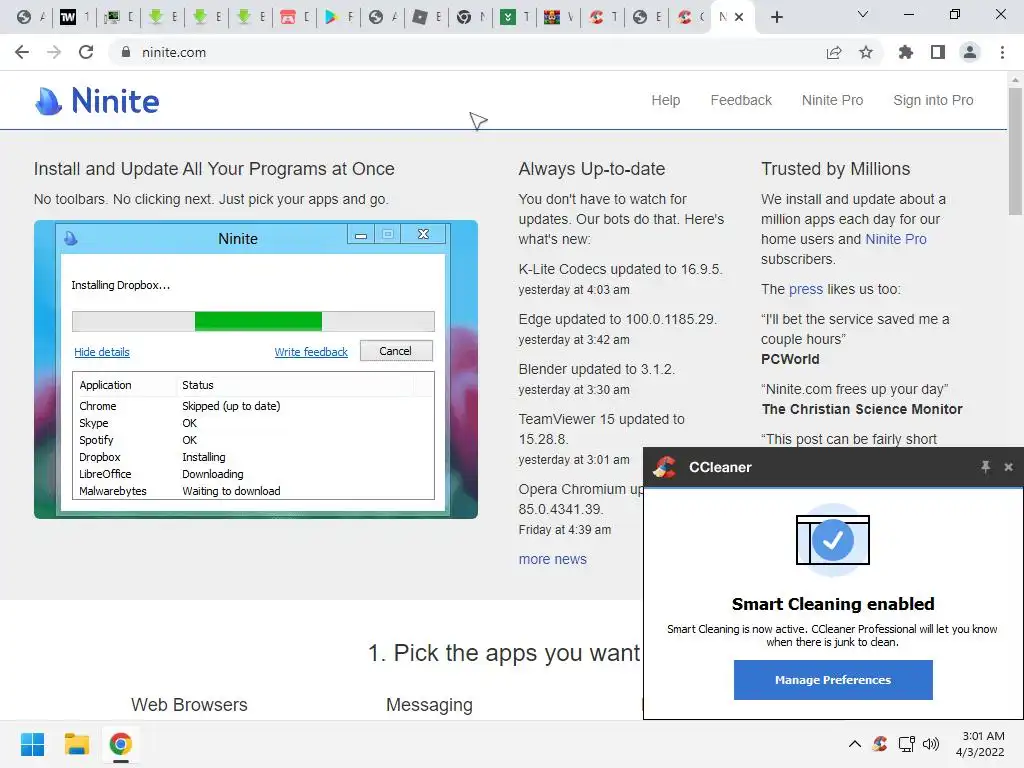Click The Christian Science Monitor text
This screenshot has width=1024, height=768.
pyautogui.click(x=862, y=409)
